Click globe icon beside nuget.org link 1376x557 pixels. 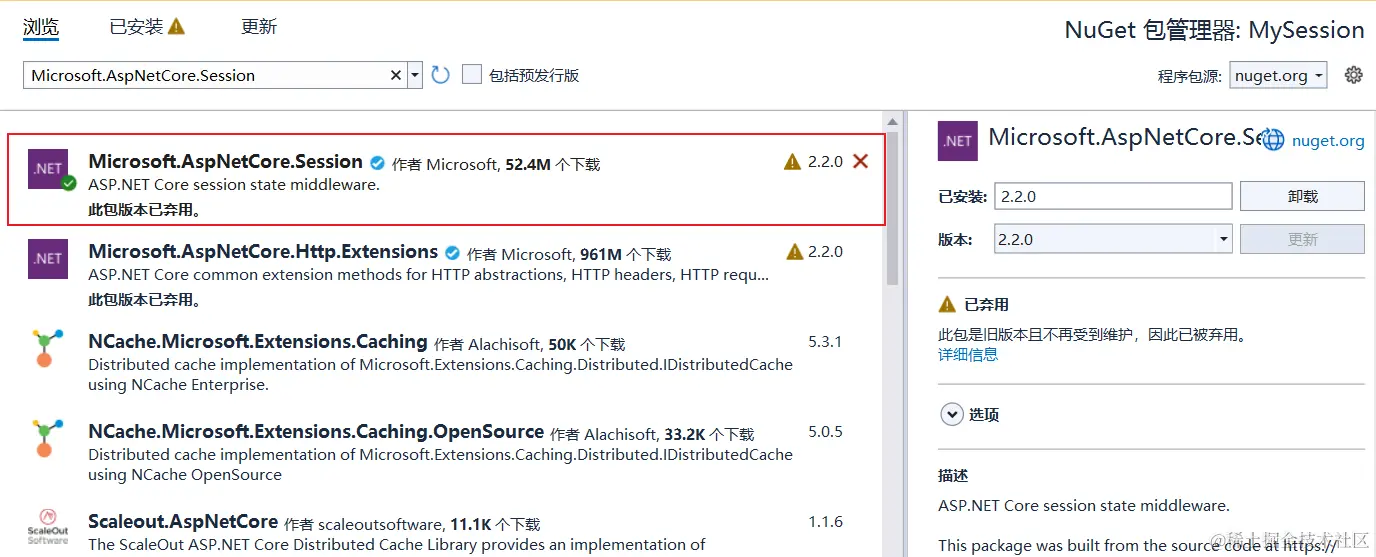(1273, 140)
